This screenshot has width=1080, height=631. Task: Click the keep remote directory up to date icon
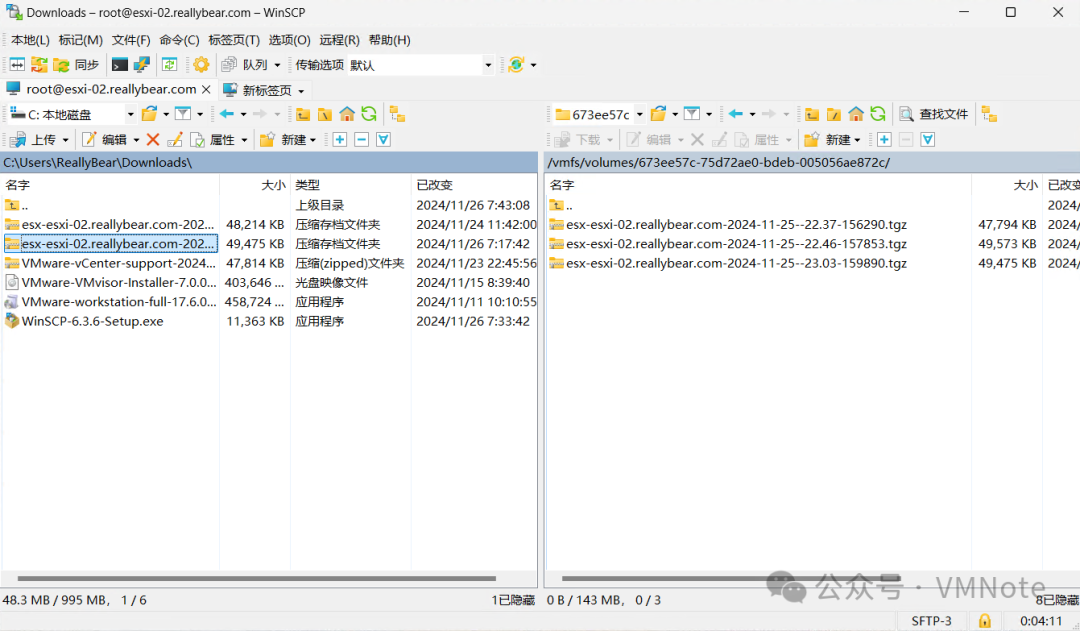(x=169, y=65)
